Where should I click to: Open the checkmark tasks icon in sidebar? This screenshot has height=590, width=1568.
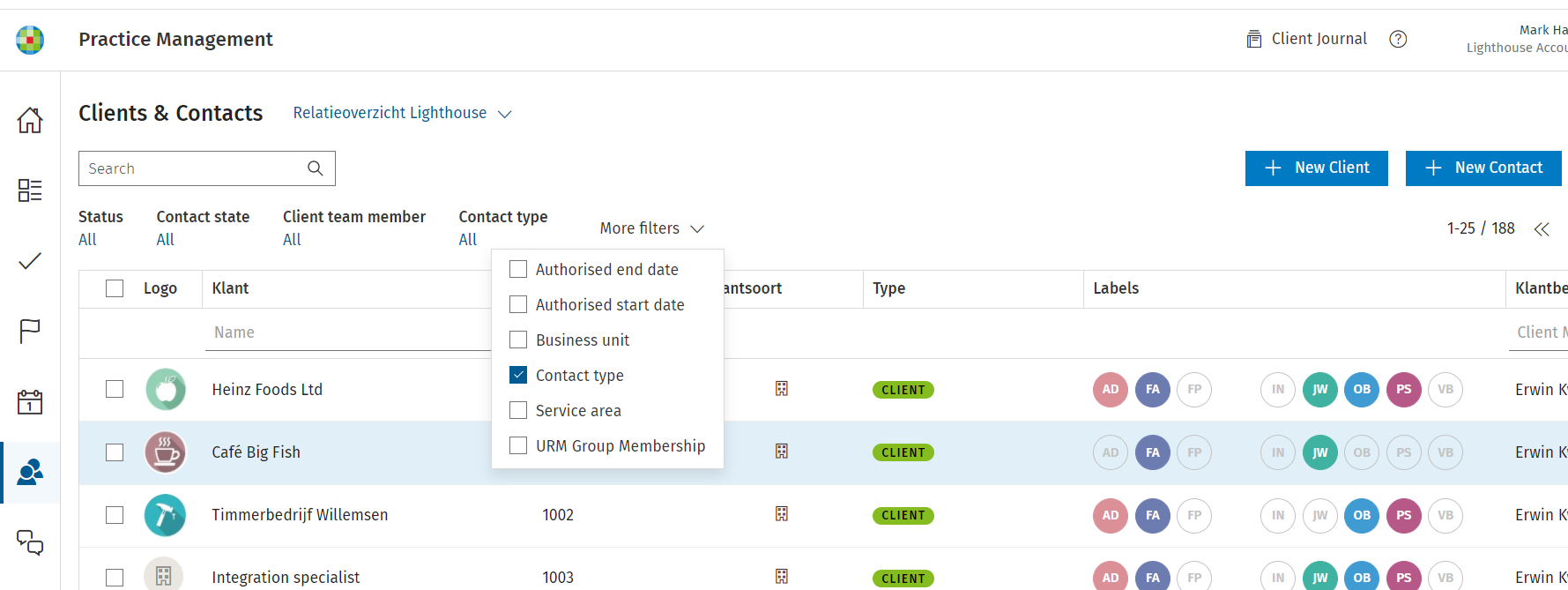[30, 261]
